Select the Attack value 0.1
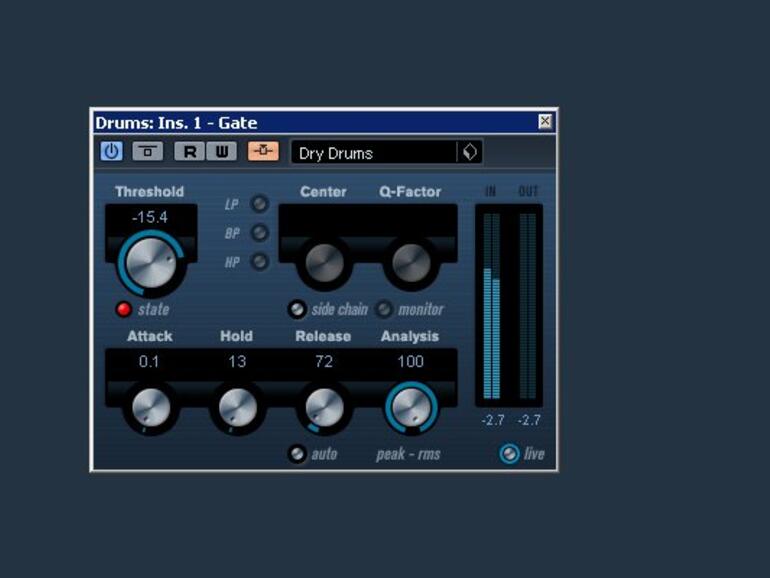Screen dimensions: 770x578 [x=149, y=362]
